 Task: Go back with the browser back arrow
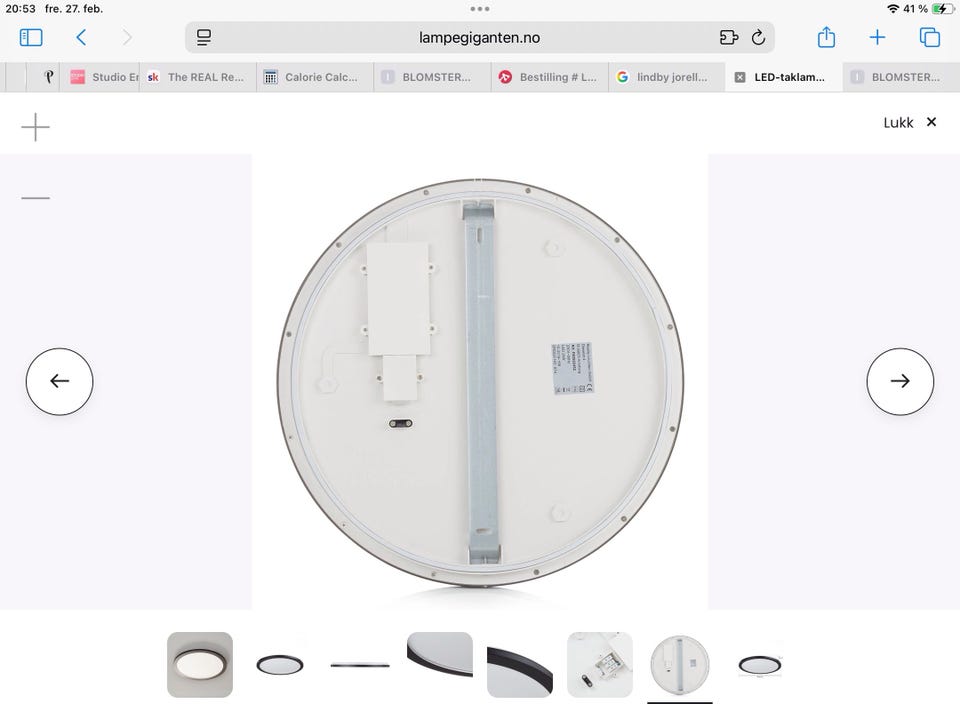point(81,37)
